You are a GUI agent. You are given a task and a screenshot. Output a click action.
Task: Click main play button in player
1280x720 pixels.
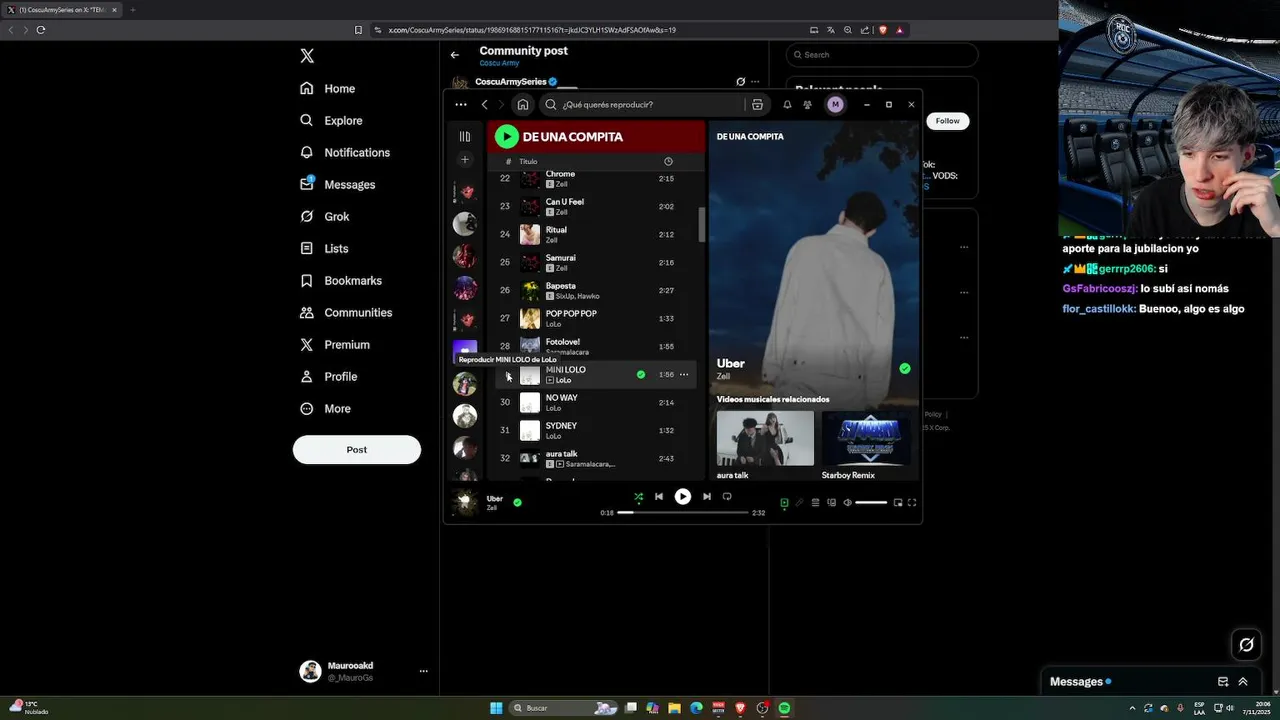click(x=682, y=496)
